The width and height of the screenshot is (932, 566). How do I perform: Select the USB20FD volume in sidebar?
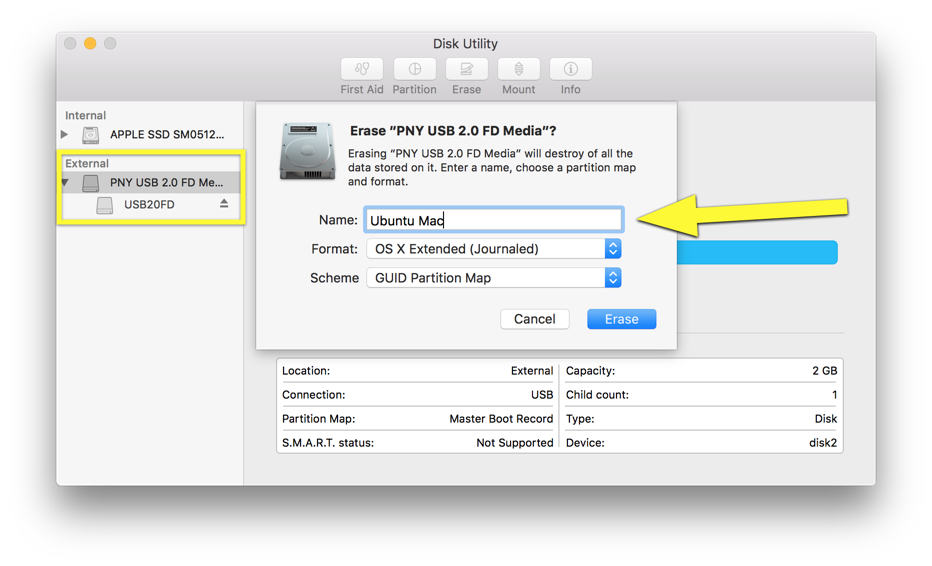[x=149, y=205]
